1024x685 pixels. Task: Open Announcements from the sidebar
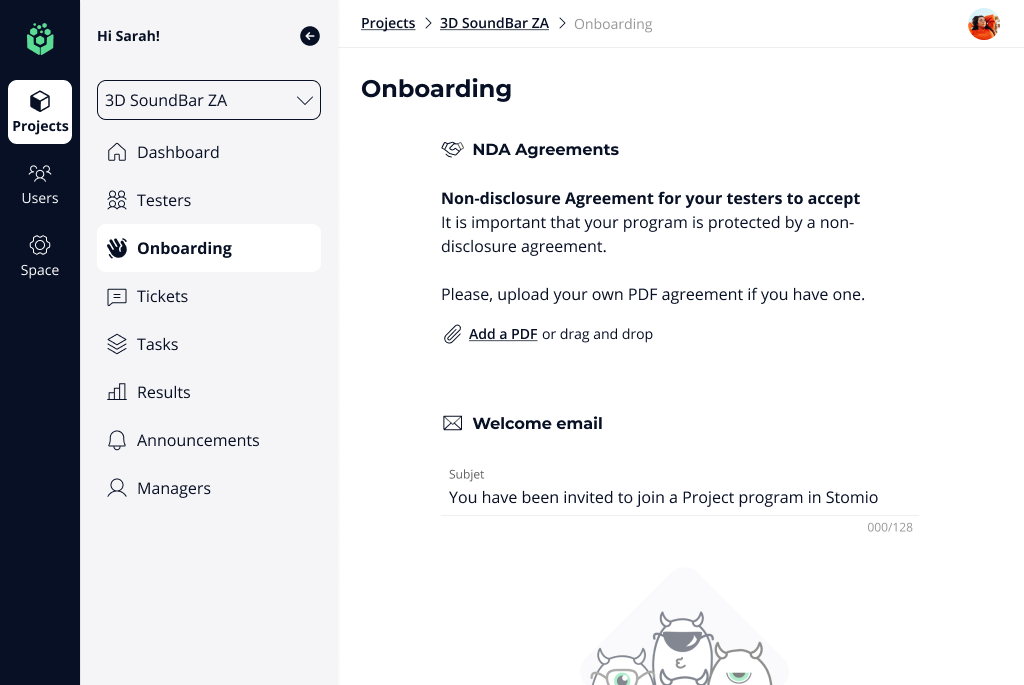tap(197, 440)
